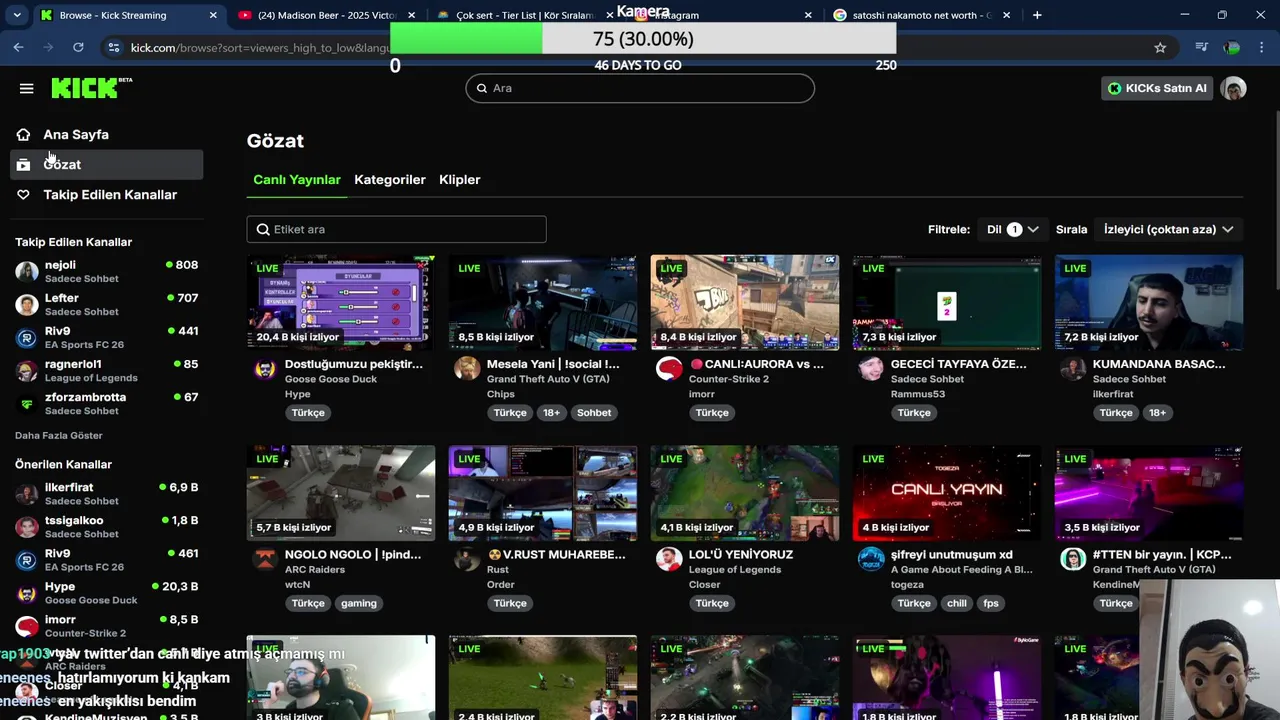Reload the page with refresh icon
The image size is (1280, 720).
click(x=78, y=47)
